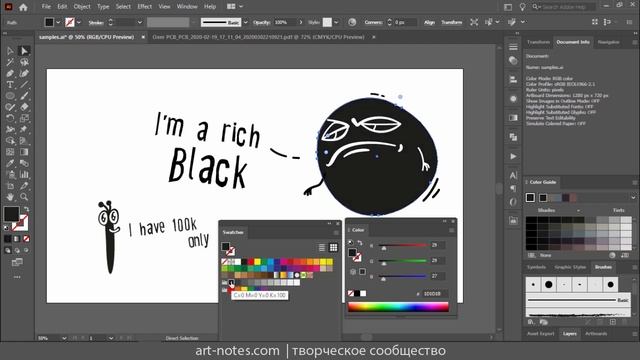Screen dimensions: 640x360
Task: Reset to default fill and stroke
Action: pos(6,228)
